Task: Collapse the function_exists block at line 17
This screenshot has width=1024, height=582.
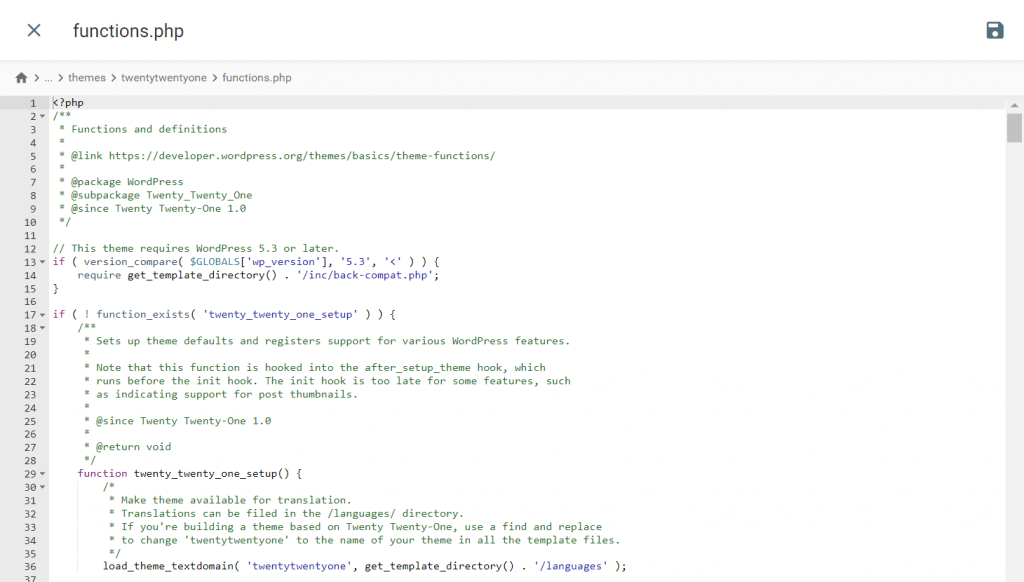Action: (x=42, y=314)
